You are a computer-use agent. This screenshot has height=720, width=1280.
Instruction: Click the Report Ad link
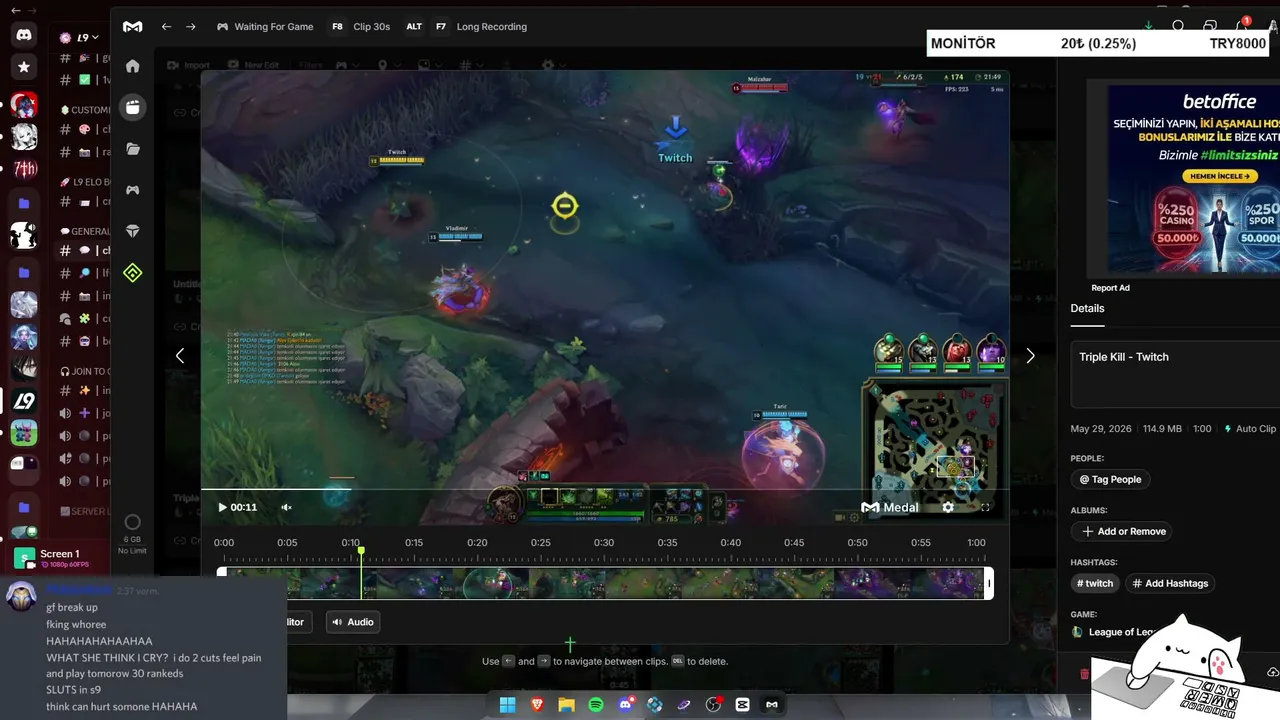(x=1110, y=288)
